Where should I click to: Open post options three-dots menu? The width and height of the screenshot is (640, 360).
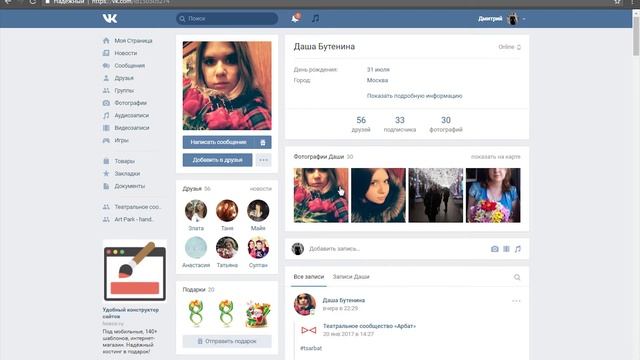pos(516,301)
